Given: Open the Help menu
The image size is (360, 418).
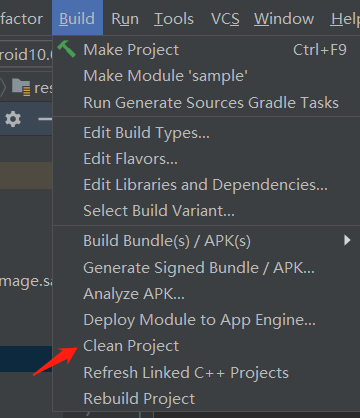Looking at the screenshot, I should [x=345, y=18].
